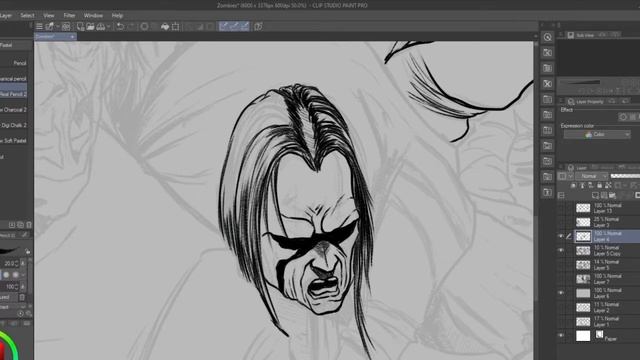Open Clip Studio support icon right of snap toggles
The width and height of the screenshot is (640, 360).
(258, 27)
